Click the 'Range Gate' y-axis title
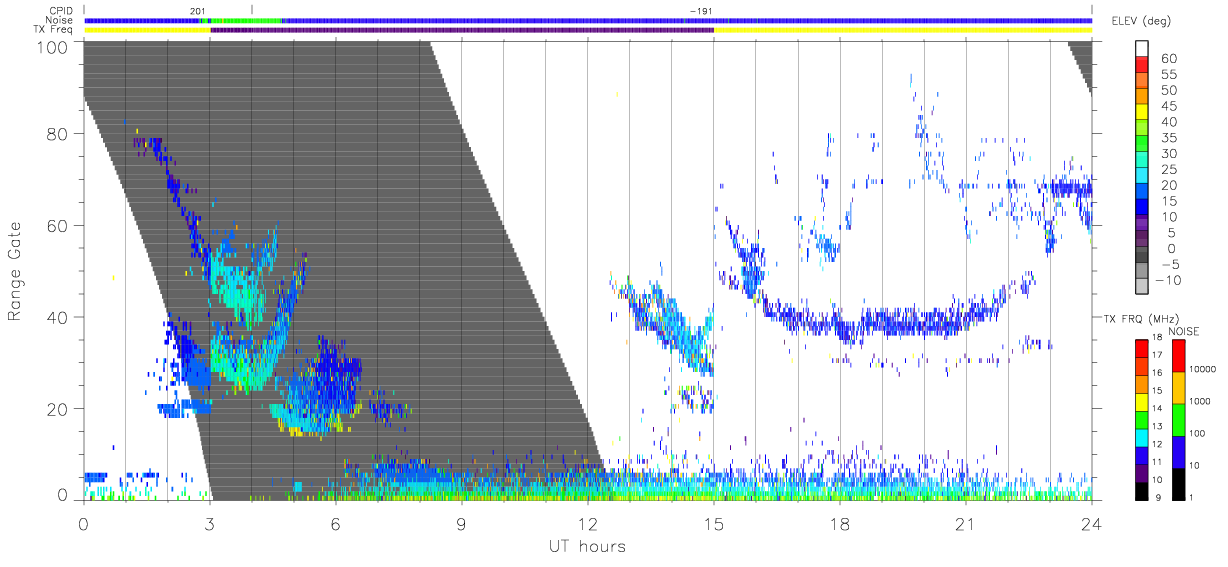Screen dimensions: 1228x567 coord(16,272)
